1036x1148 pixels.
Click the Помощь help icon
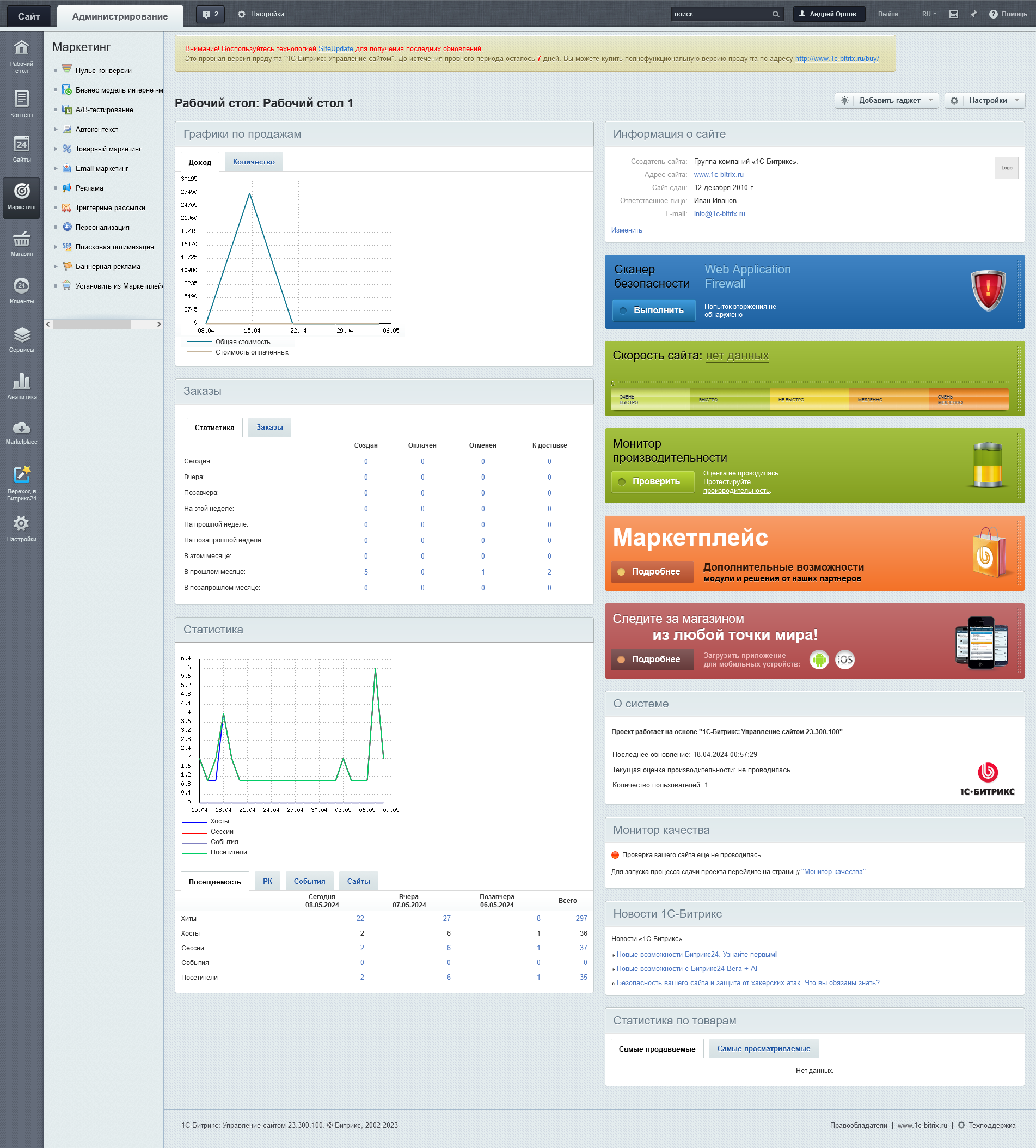point(1008,14)
